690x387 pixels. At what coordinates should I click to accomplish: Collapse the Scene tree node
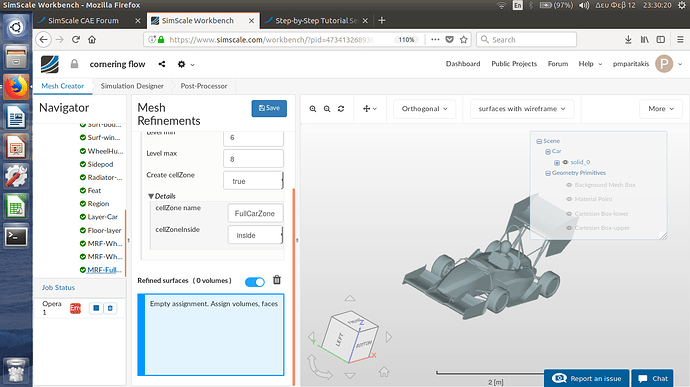(539, 141)
